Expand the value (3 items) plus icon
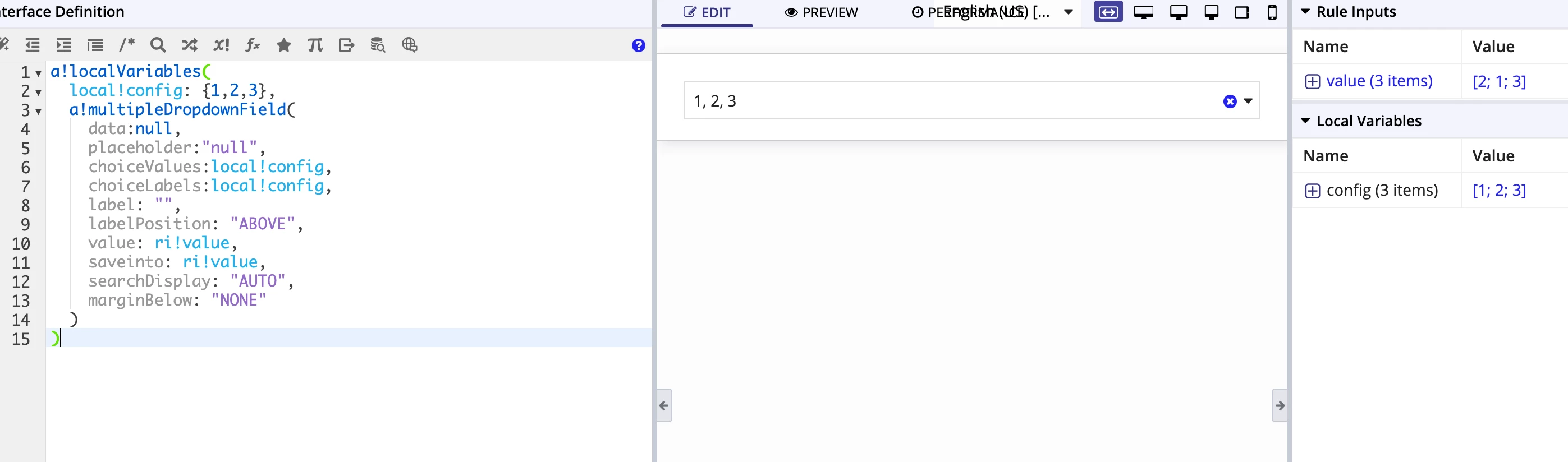 coord(1312,81)
